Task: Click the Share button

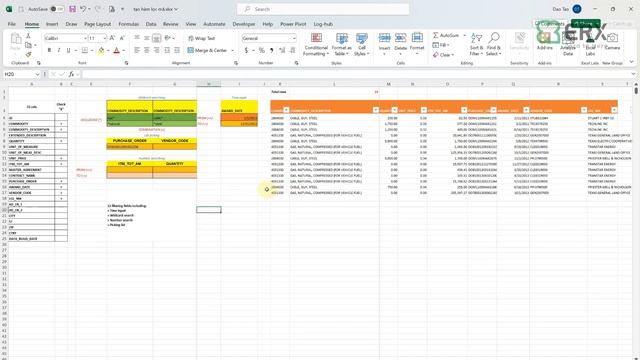Action: pos(586,24)
